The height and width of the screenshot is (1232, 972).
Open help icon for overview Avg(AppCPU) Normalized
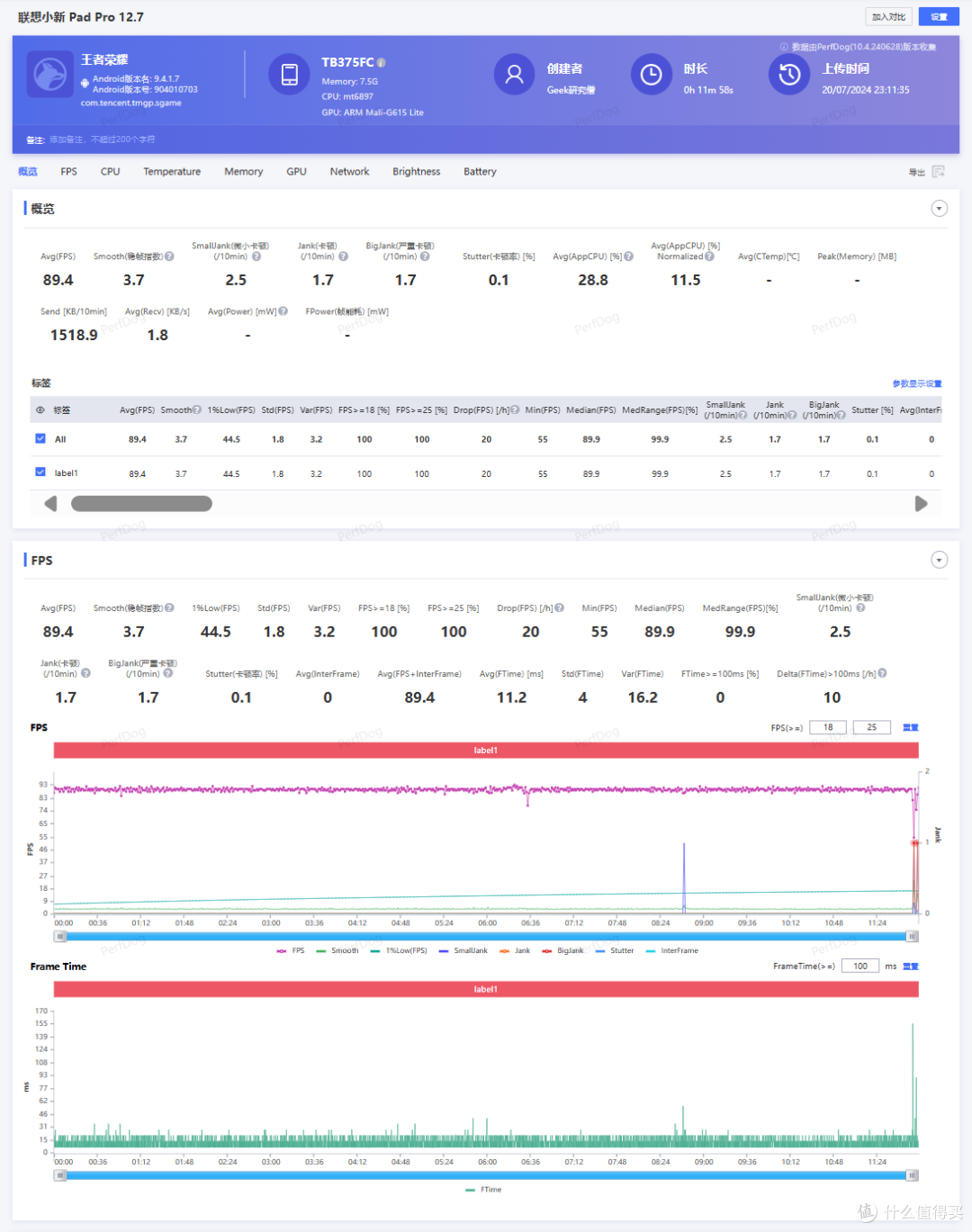point(710,256)
